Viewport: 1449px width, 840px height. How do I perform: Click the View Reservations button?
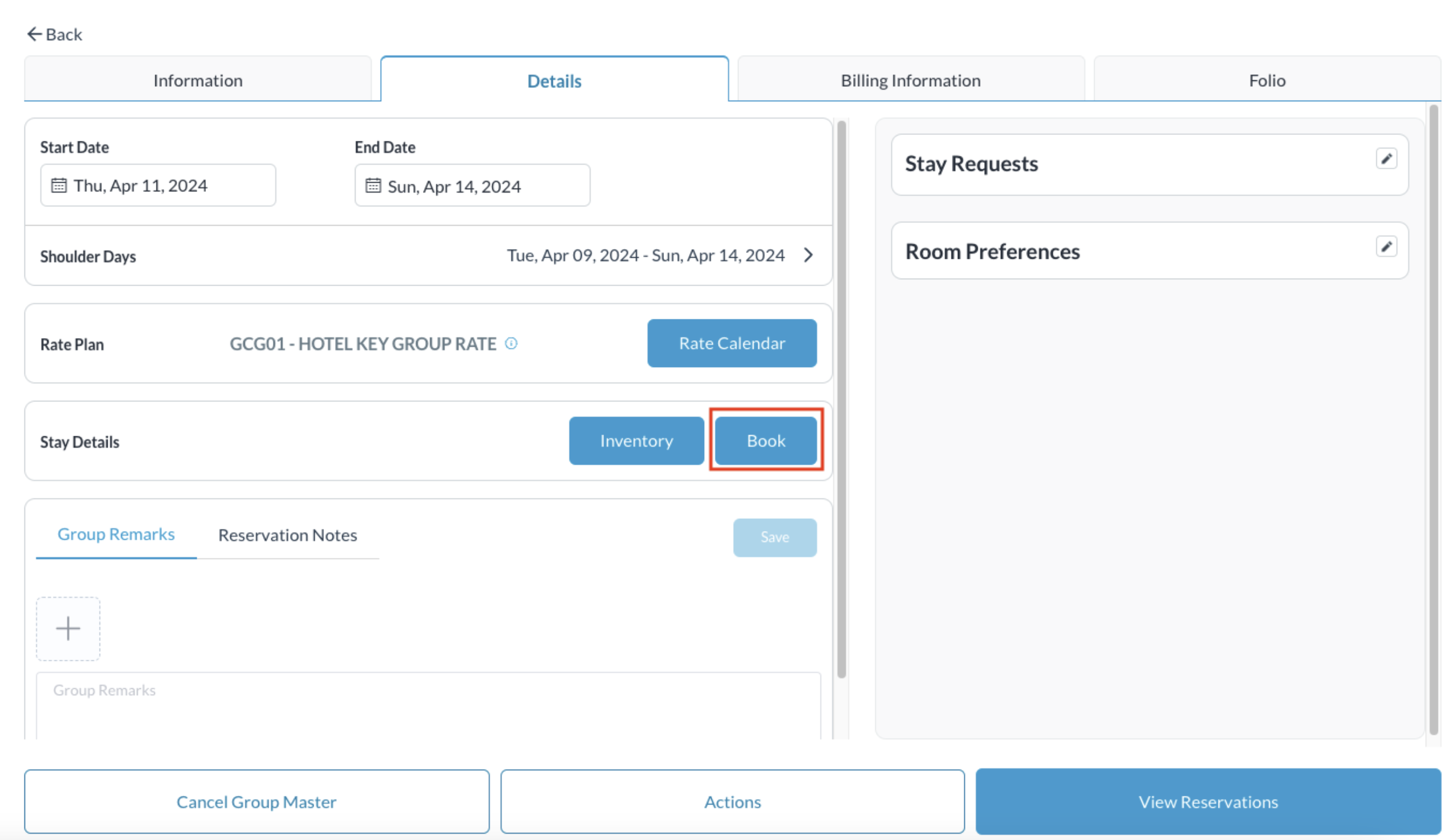tap(1207, 802)
